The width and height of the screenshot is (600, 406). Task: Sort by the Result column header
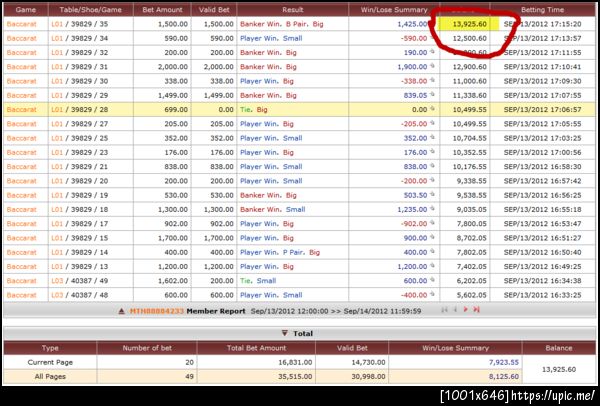[x=293, y=10]
